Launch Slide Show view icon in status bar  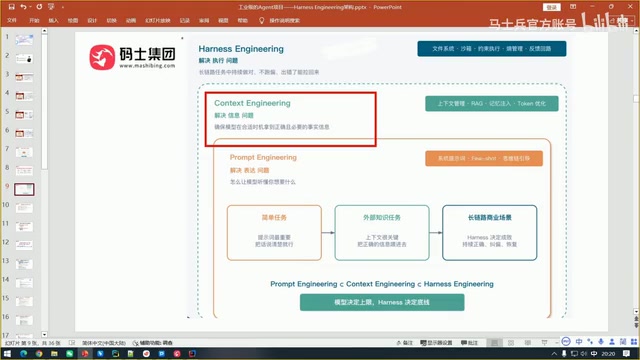pyautogui.click(x=544, y=343)
